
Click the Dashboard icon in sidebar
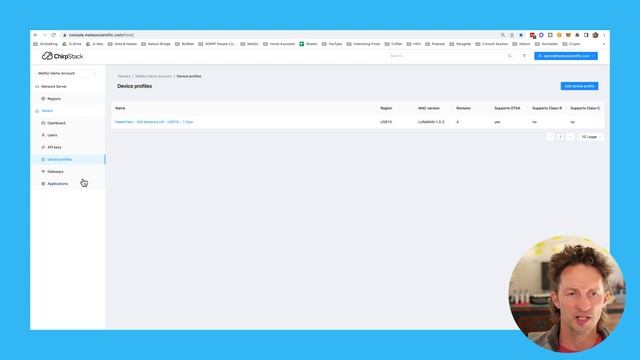click(x=43, y=123)
